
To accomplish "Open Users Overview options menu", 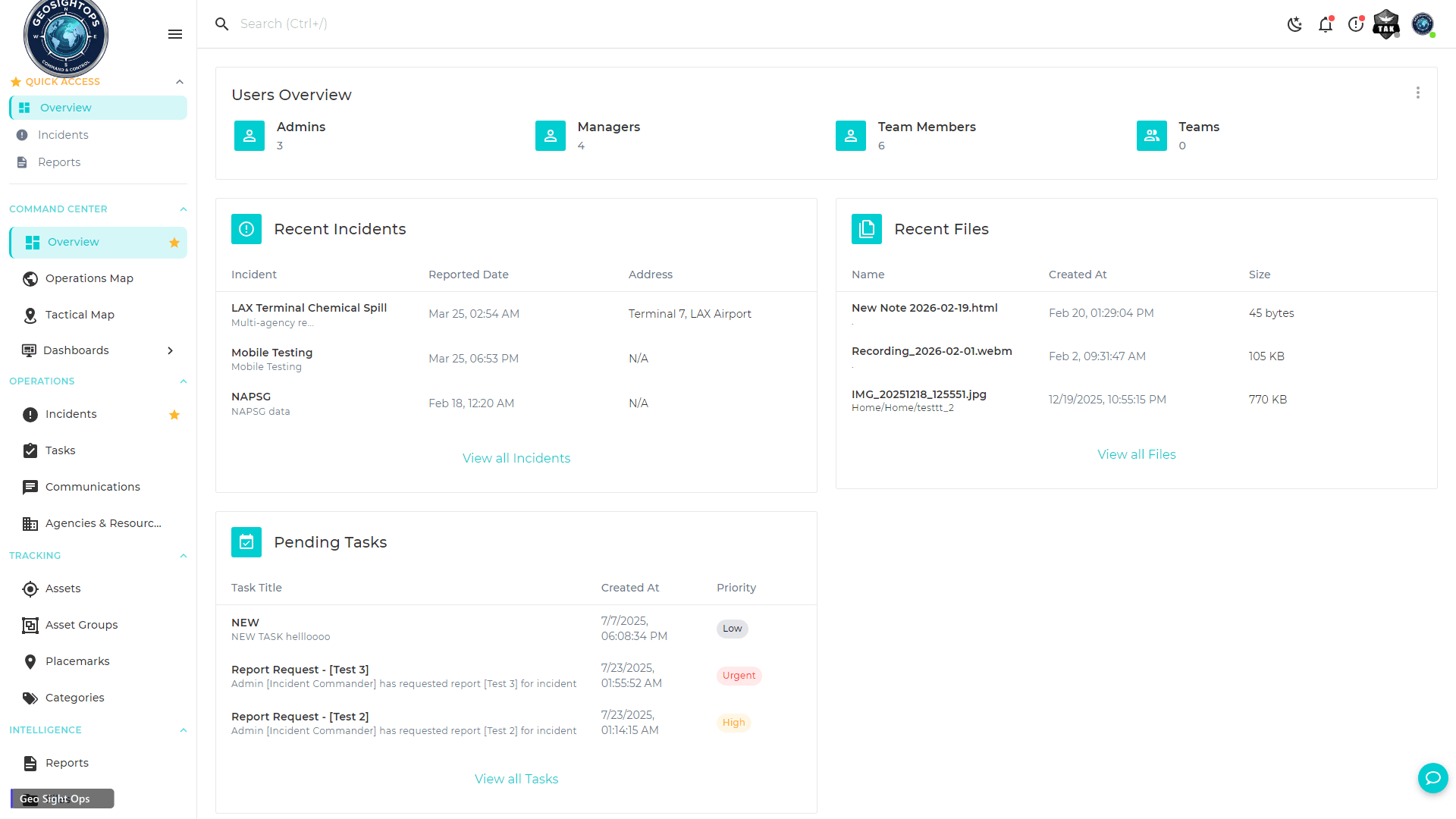I will (1417, 93).
